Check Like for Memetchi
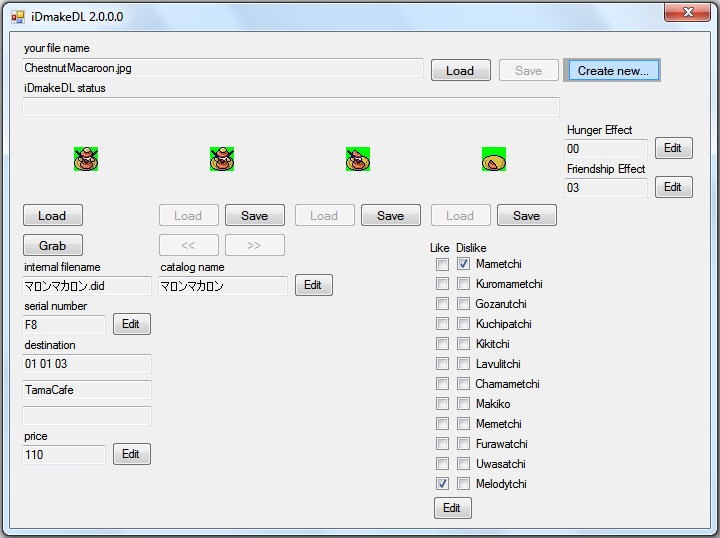 click(x=442, y=424)
